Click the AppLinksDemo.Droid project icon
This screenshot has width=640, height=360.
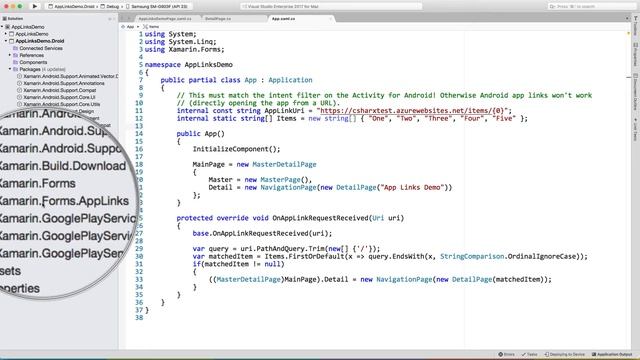[x=11, y=41]
